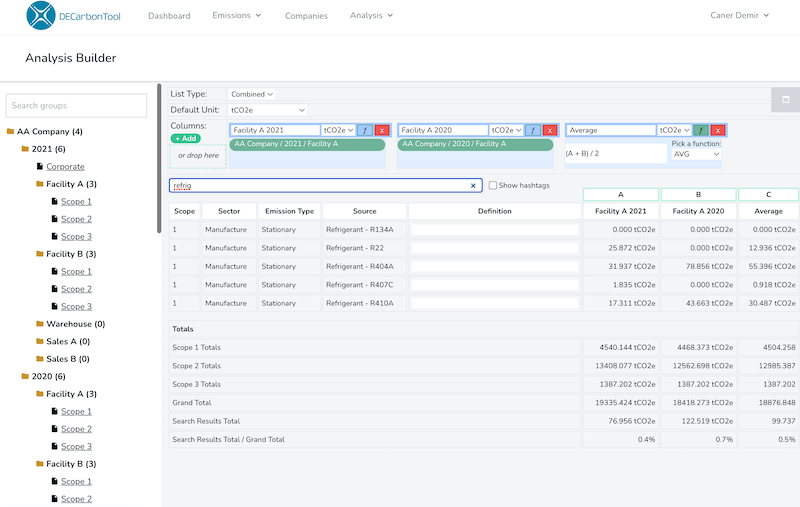
Task: Click function button on Average column
Action: point(701,130)
